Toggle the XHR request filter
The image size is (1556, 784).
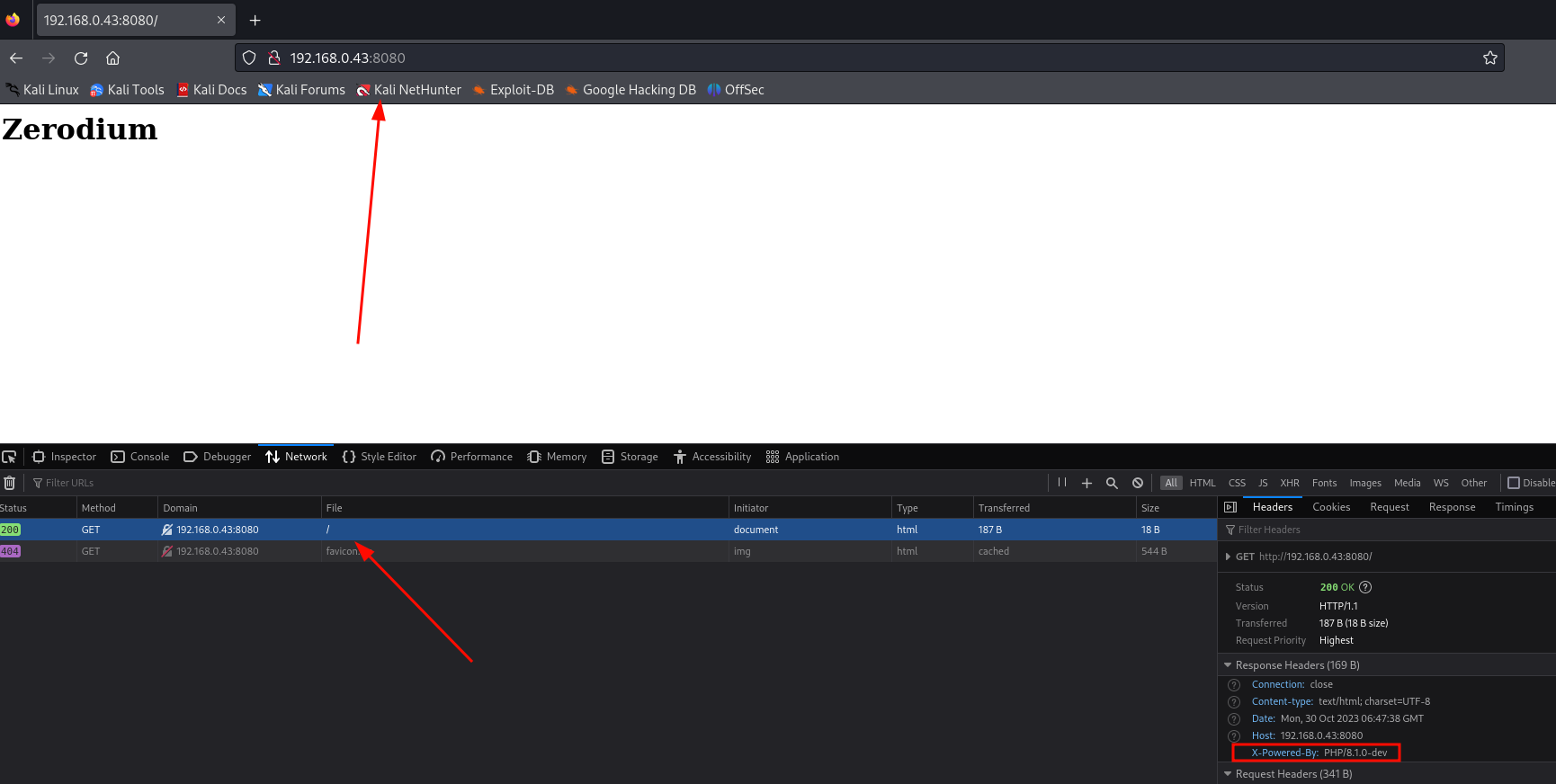tap(1290, 483)
